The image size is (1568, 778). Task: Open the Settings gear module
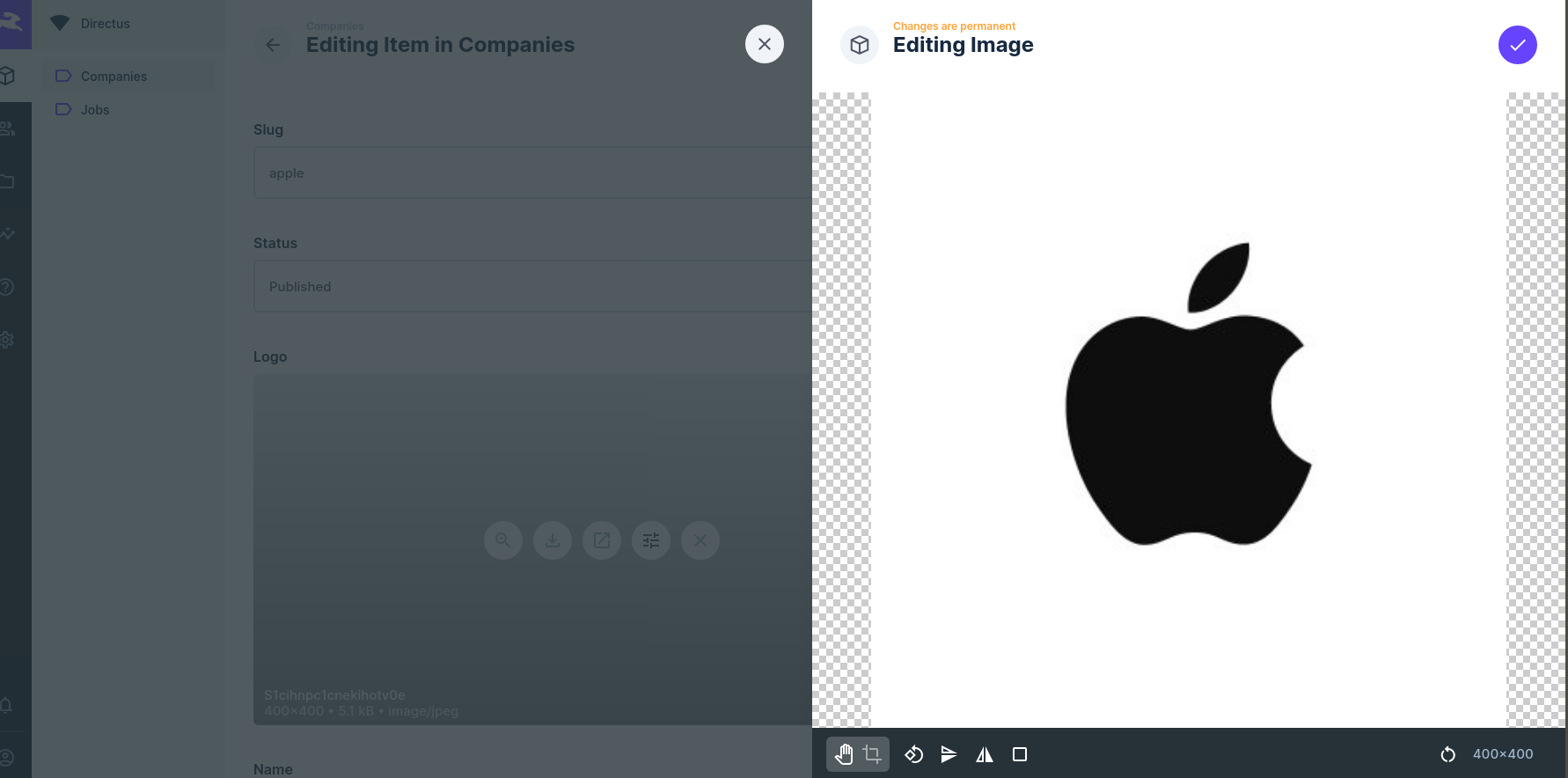click(x=8, y=340)
